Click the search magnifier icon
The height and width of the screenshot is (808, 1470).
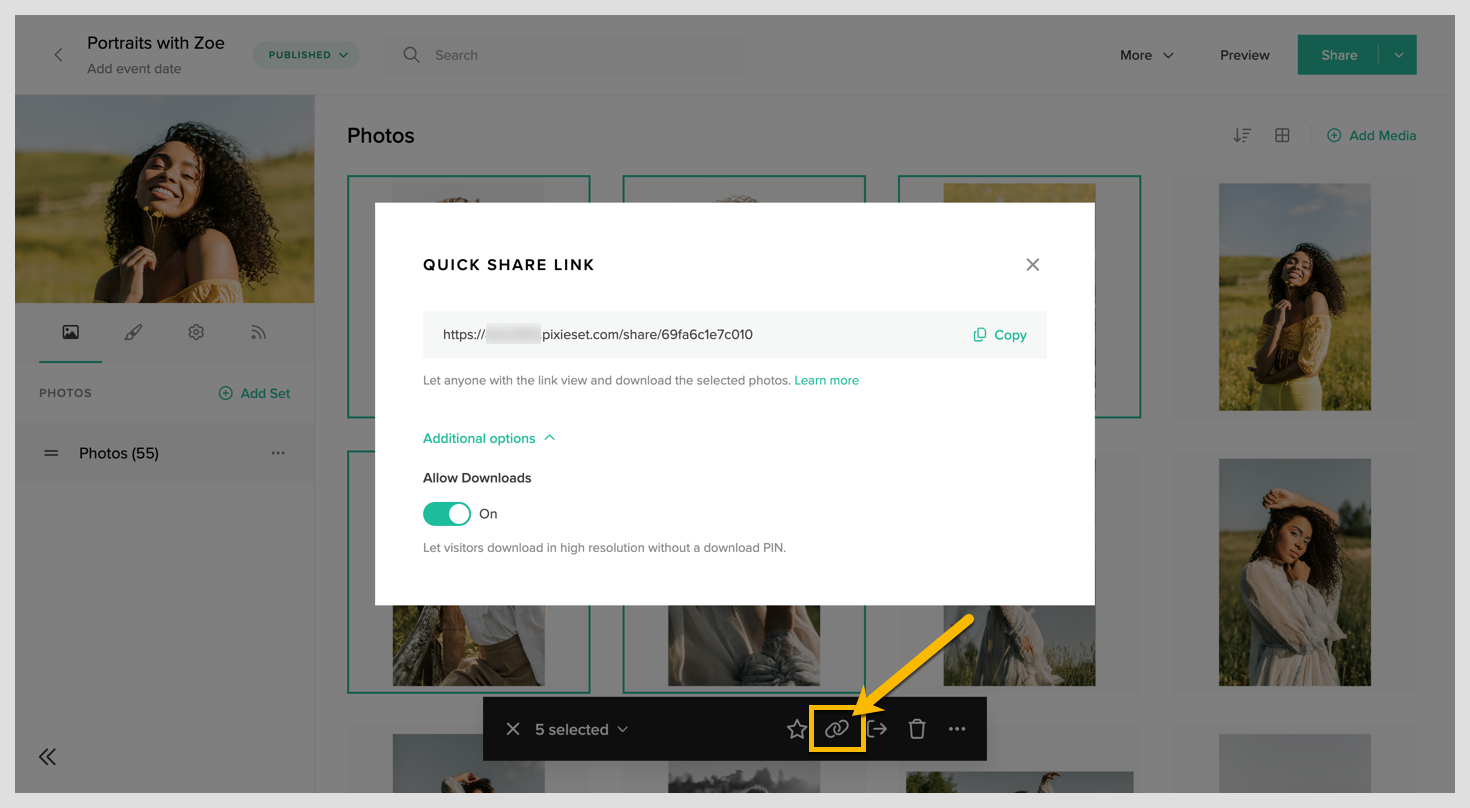411,55
